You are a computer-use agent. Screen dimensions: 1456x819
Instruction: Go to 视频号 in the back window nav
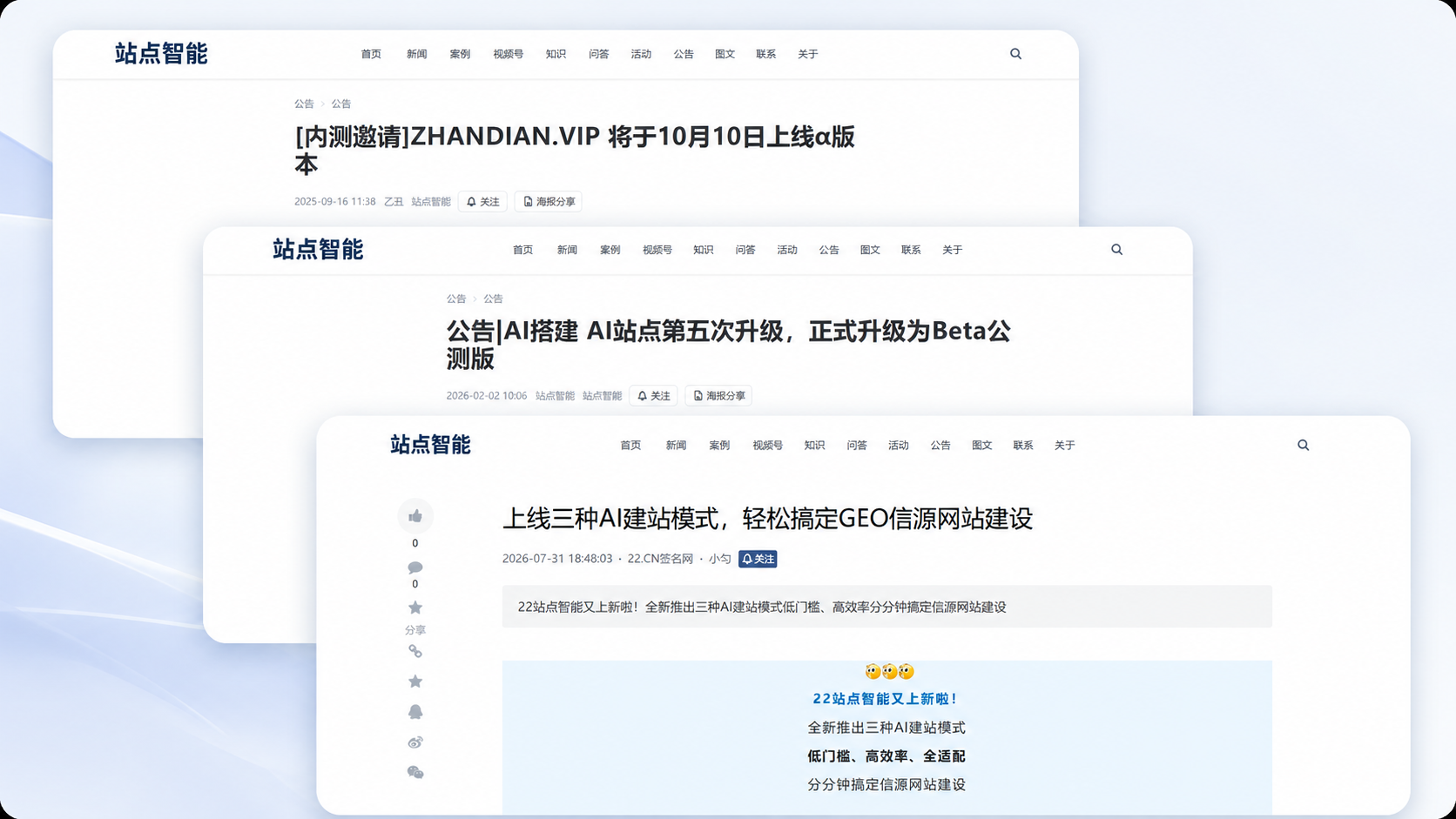[x=508, y=54]
